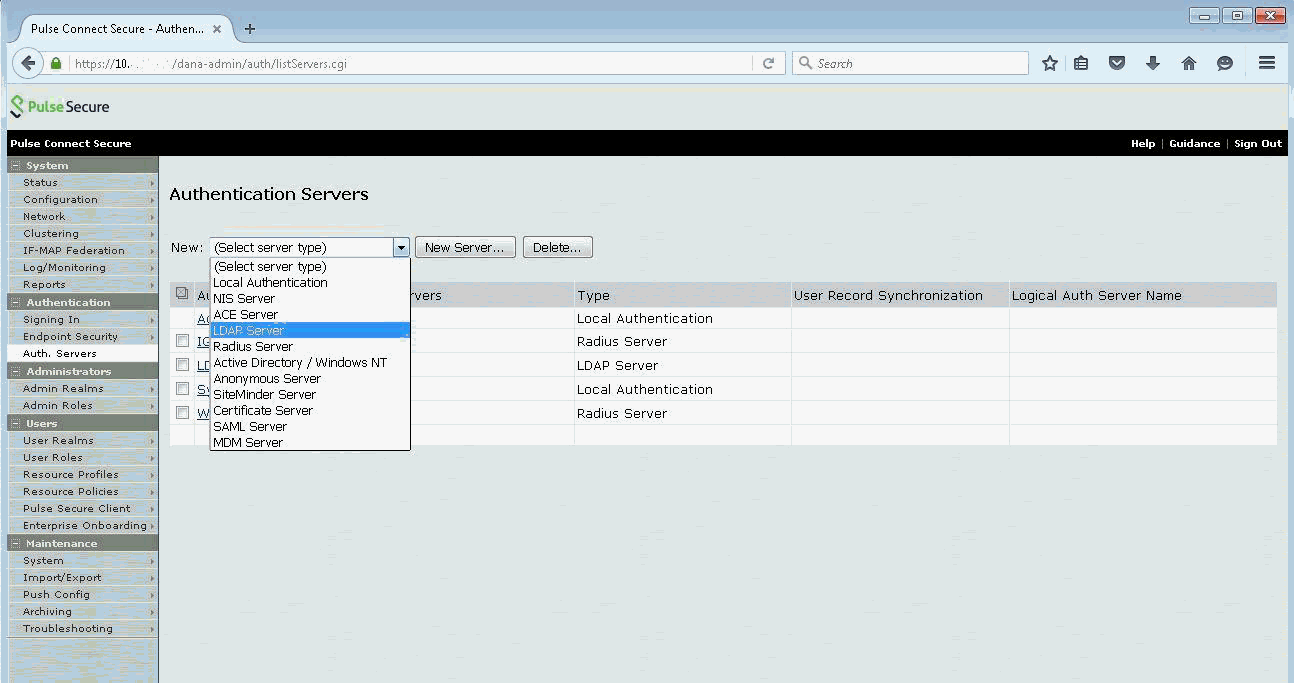
Task: Open the Pocket save icon
Action: pos(1117,63)
